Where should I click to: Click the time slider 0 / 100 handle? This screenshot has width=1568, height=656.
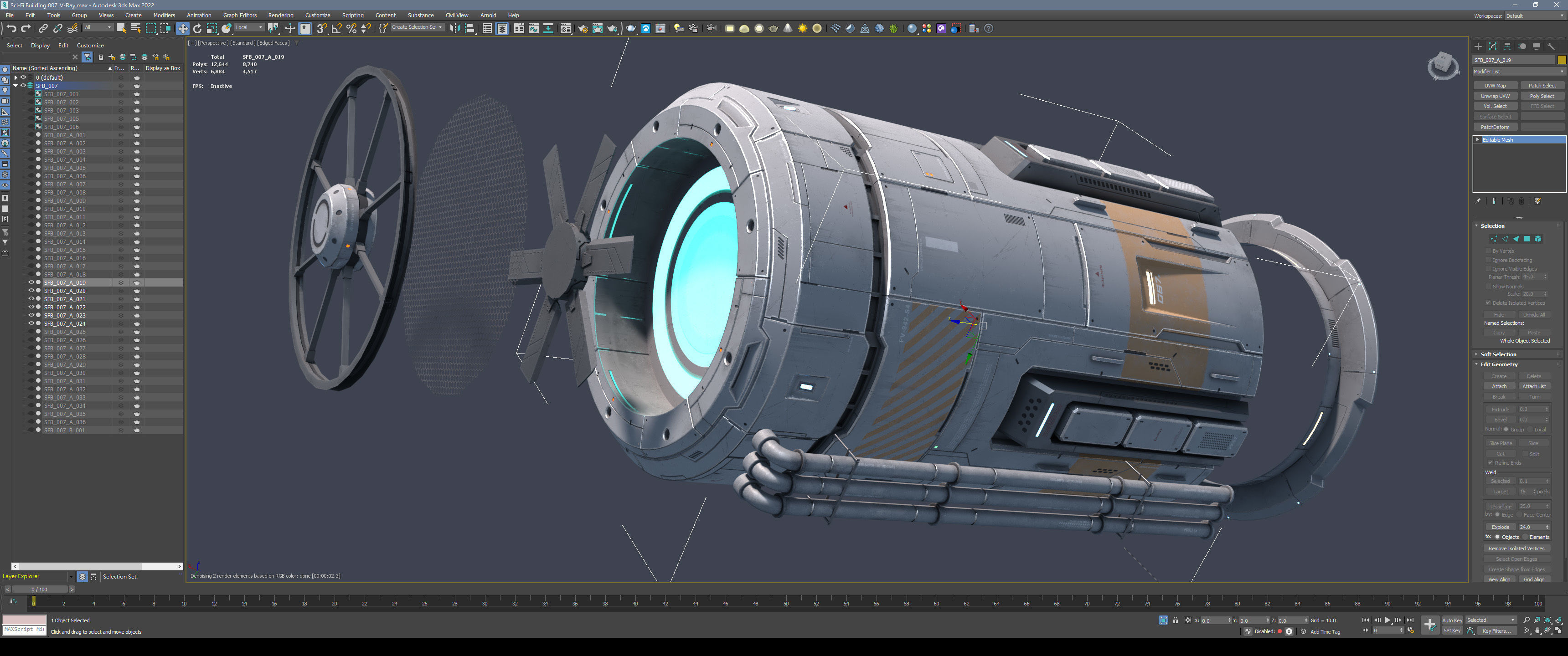coord(40,589)
